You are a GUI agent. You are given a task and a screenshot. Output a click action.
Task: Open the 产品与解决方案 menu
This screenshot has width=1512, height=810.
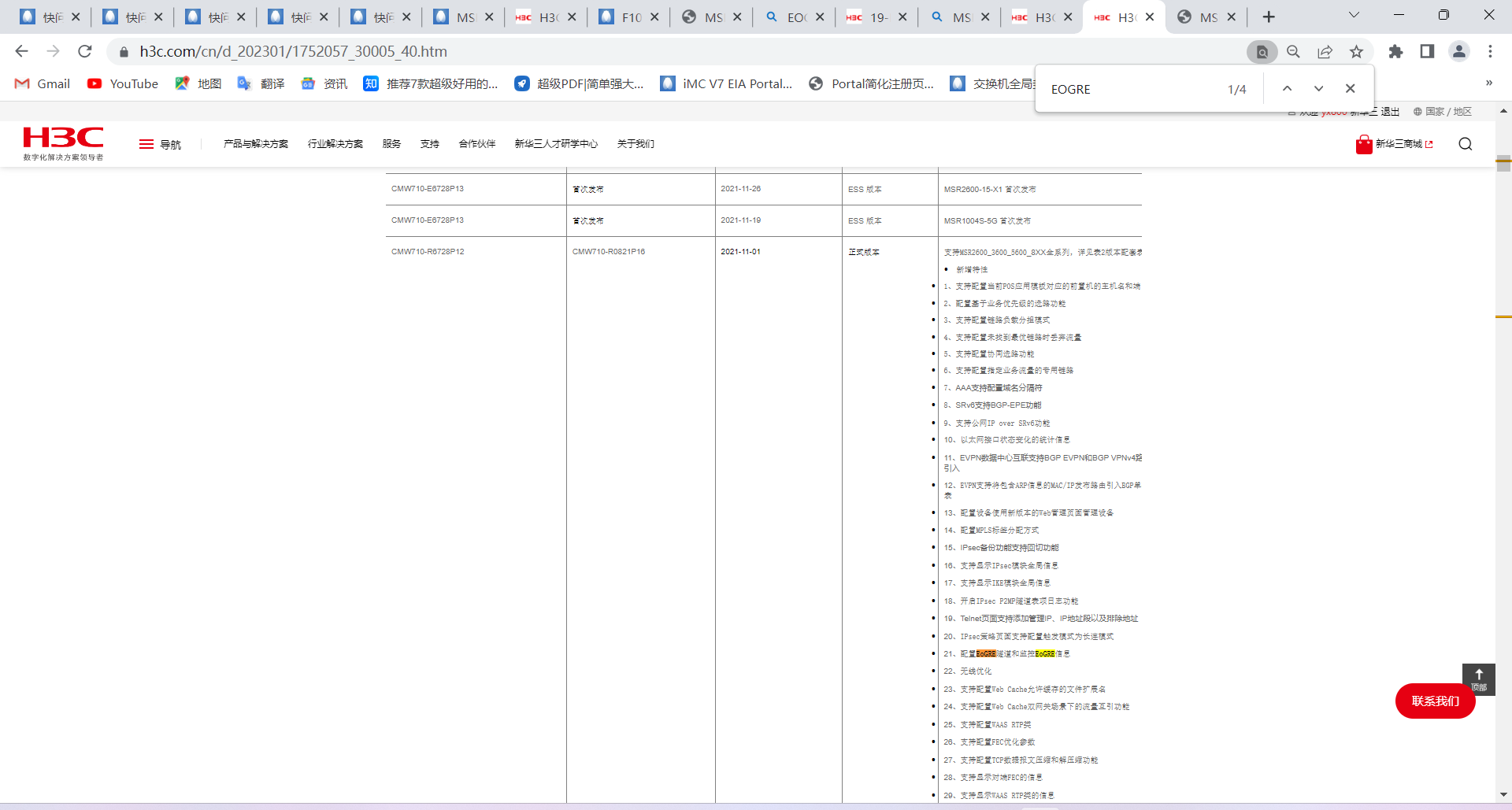pos(256,144)
